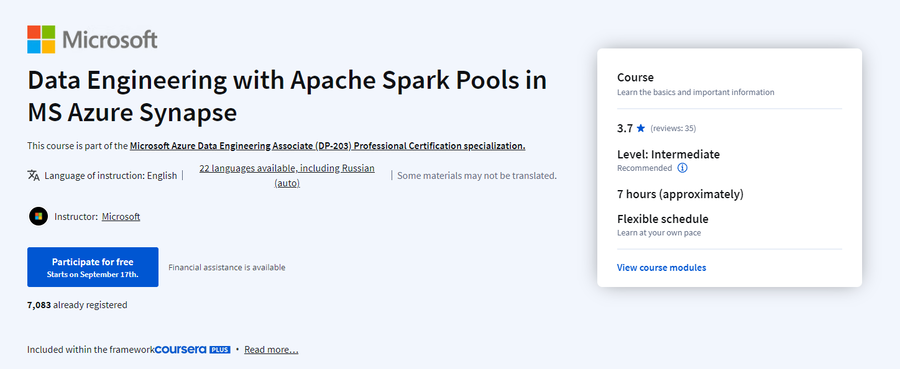Click the Course heading in the card
Image resolution: width=900 pixels, height=369 pixels.
pyautogui.click(x=635, y=77)
